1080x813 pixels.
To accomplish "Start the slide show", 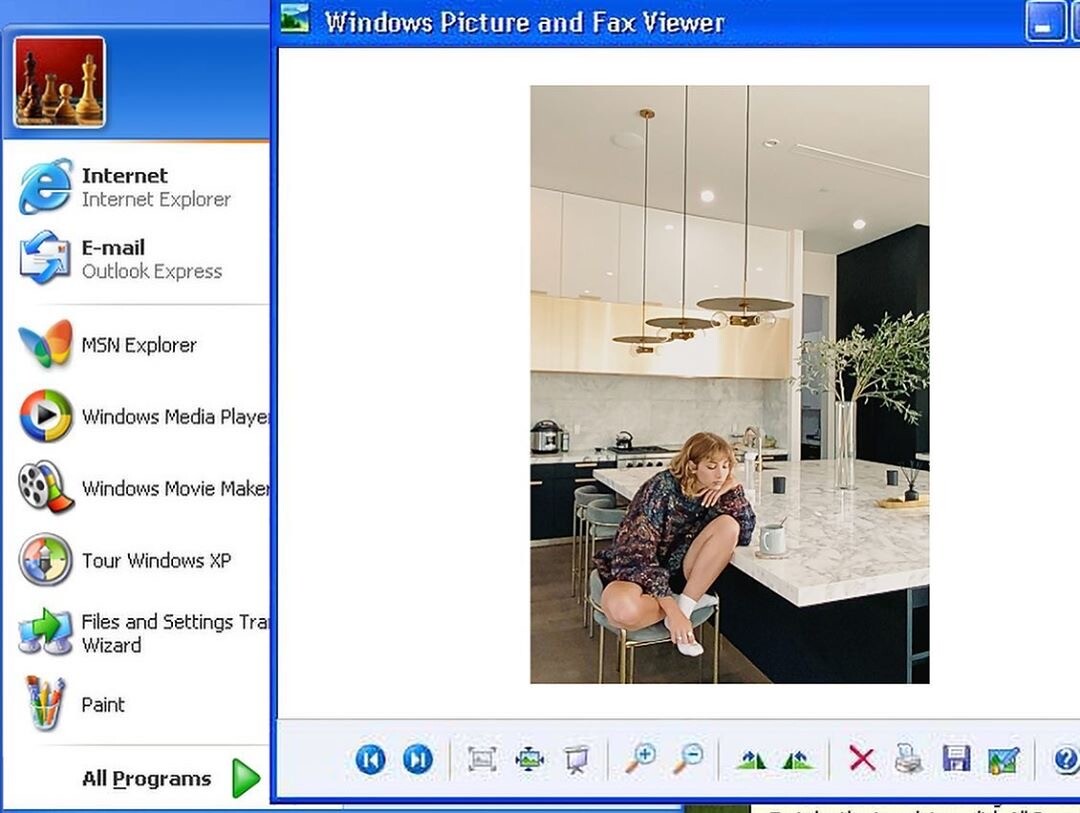I will click(x=576, y=760).
